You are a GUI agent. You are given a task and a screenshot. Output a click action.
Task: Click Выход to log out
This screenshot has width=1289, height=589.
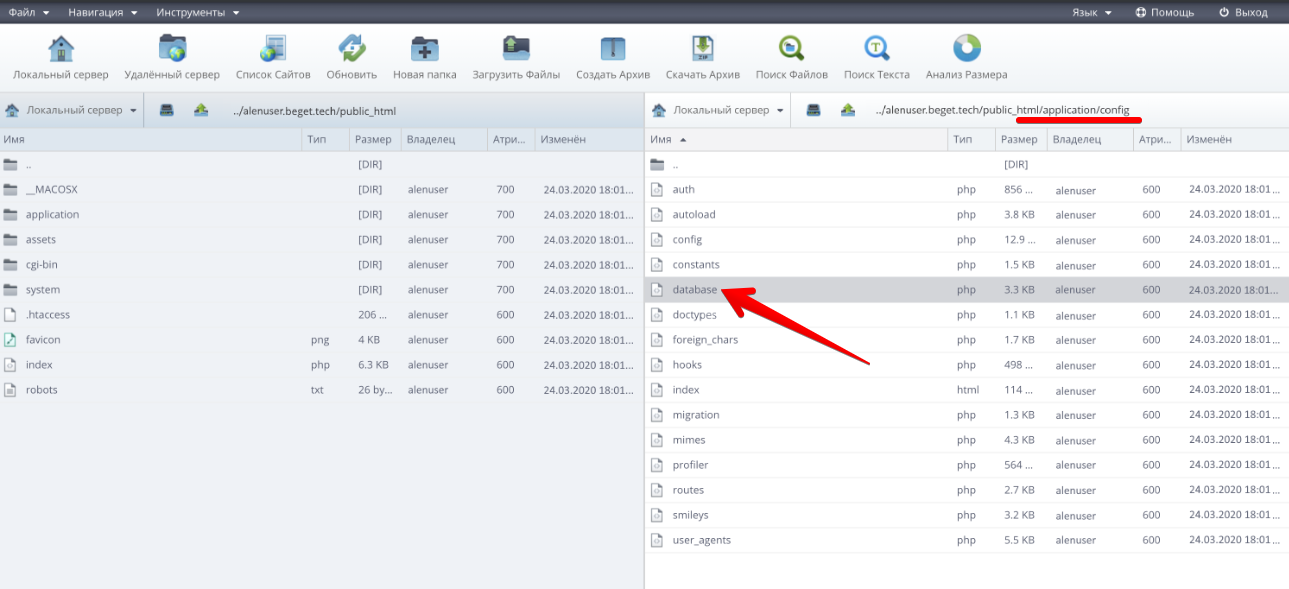[1243, 12]
